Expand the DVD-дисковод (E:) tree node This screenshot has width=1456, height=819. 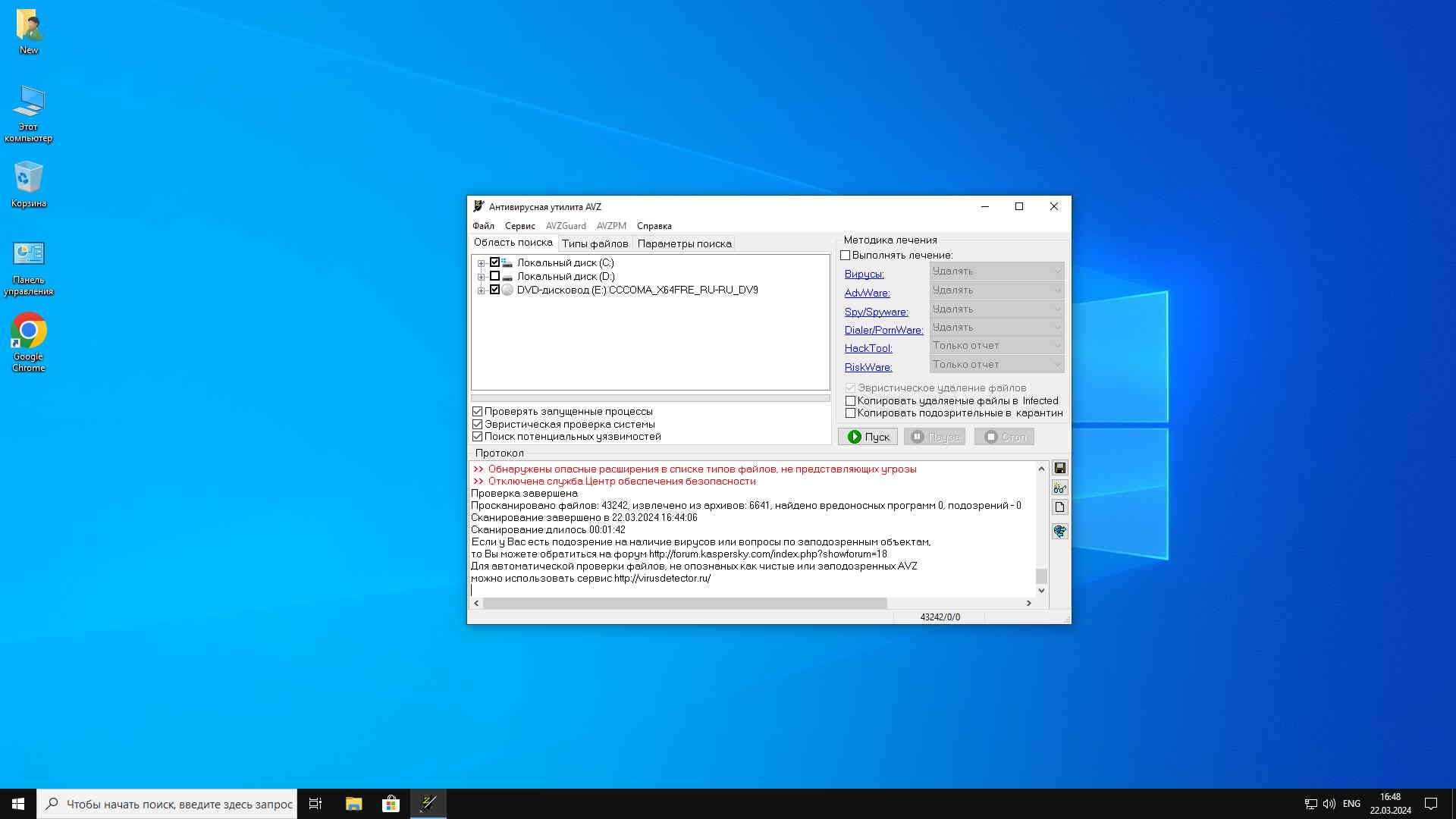point(481,290)
